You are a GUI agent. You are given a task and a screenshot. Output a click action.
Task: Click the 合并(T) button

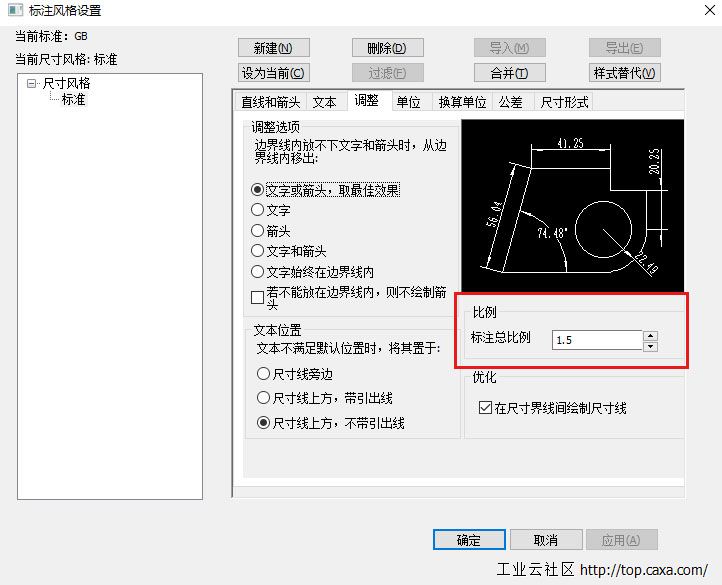click(x=509, y=73)
